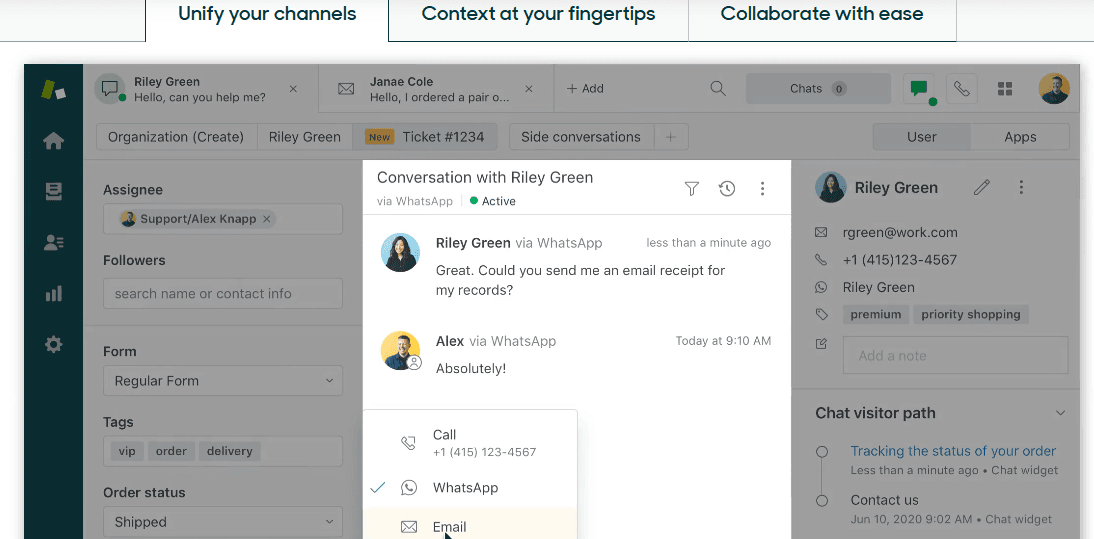The width and height of the screenshot is (1094, 539).
Task: Click the rgreen@work.com email address
Action: (900, 232)
